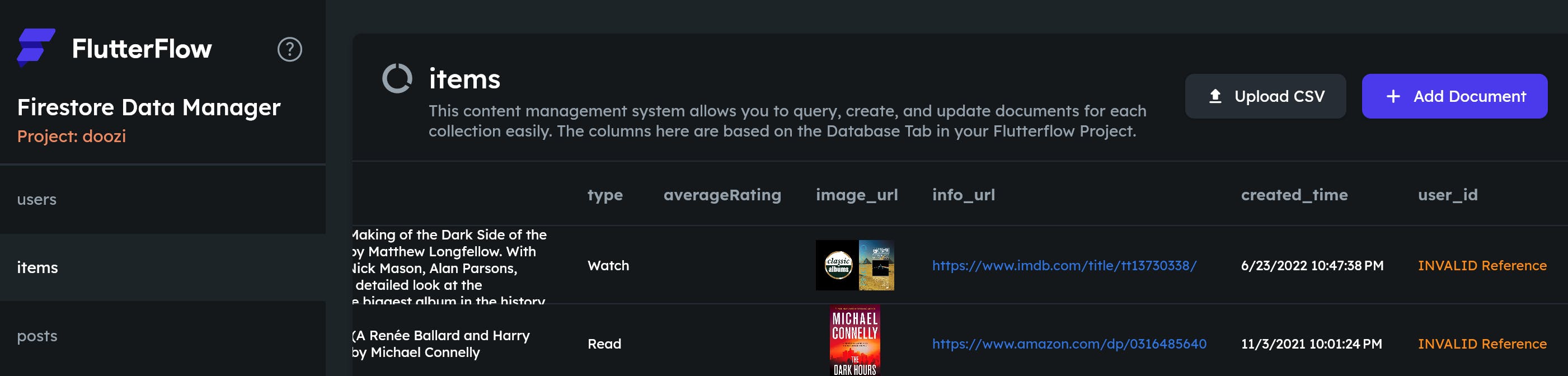Open the posts collection

coord(37,336)
